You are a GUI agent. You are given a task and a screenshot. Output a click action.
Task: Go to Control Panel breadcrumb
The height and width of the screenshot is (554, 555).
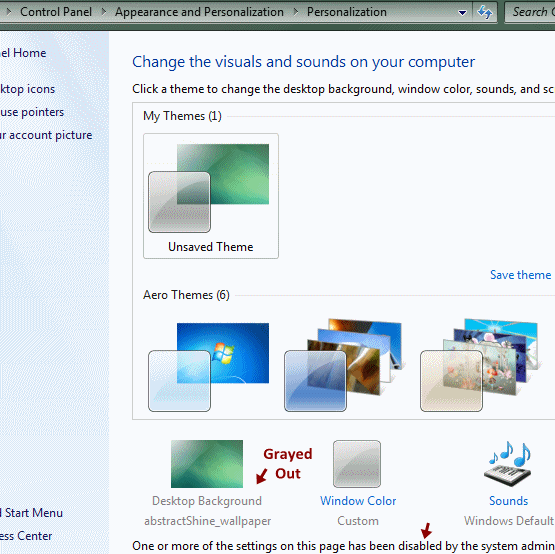click(56, 12)
